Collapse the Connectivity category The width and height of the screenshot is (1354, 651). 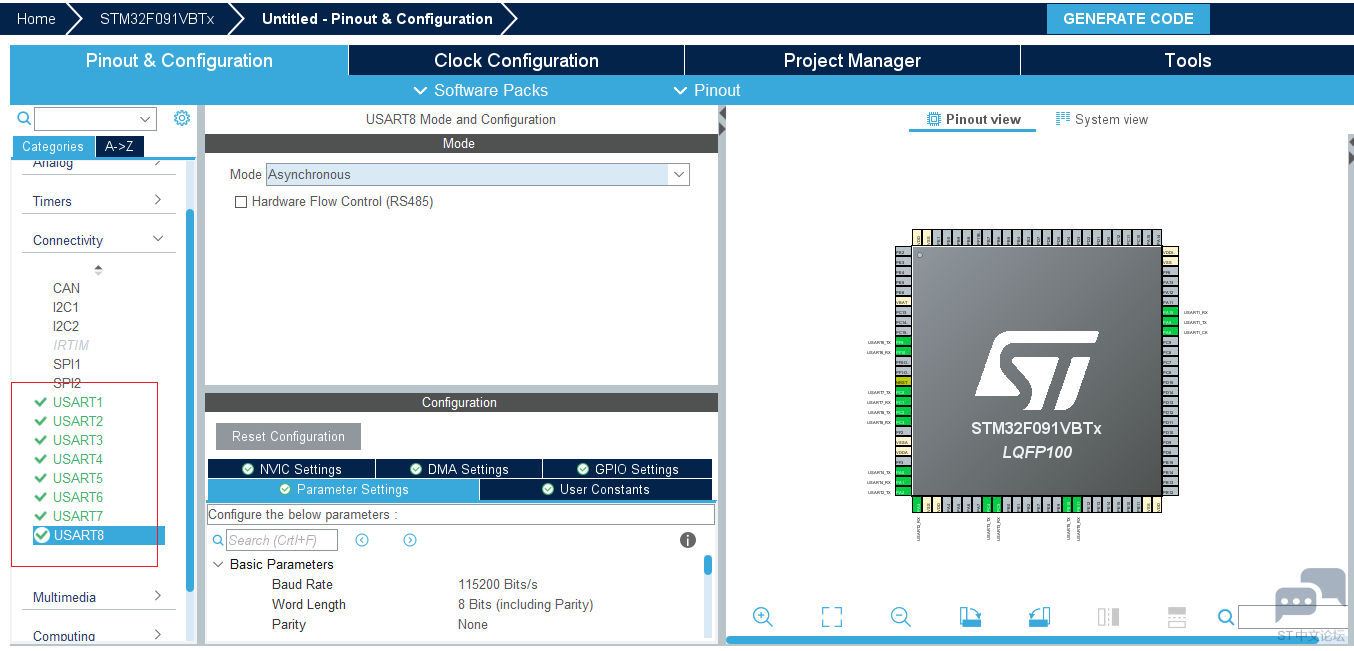pos(157,240)
